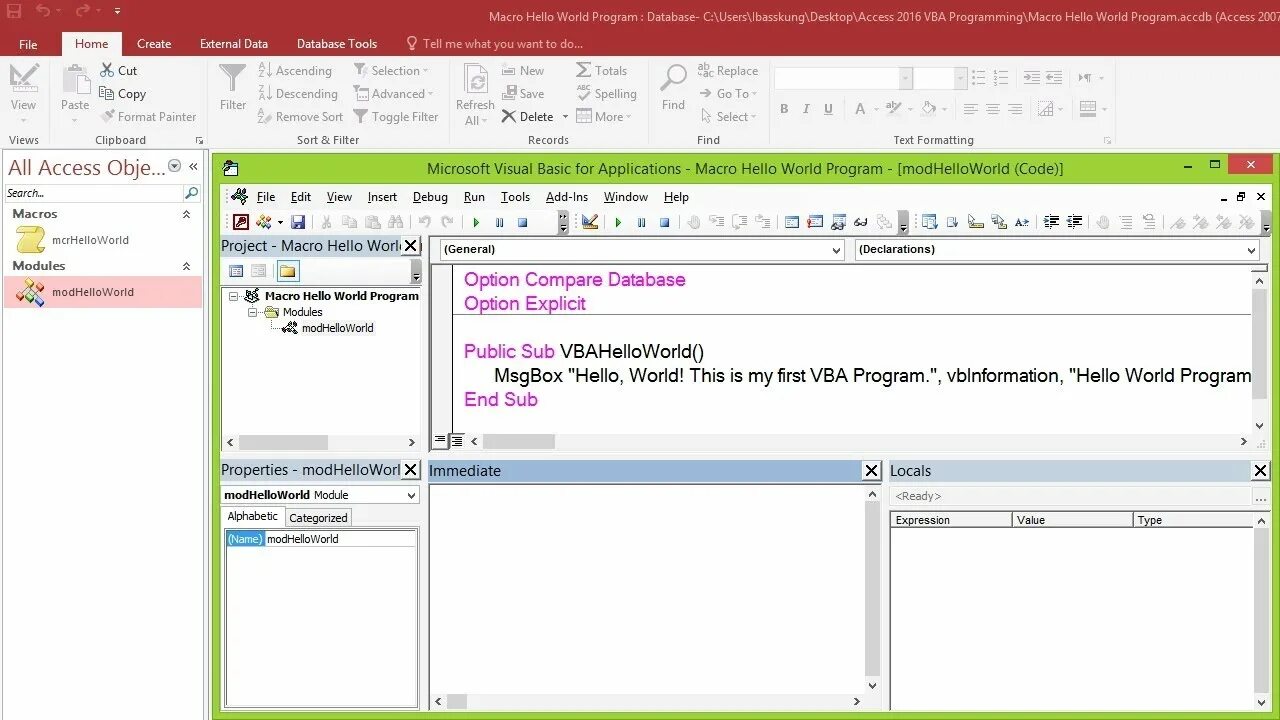Open the (General) object dropdown

837,250
